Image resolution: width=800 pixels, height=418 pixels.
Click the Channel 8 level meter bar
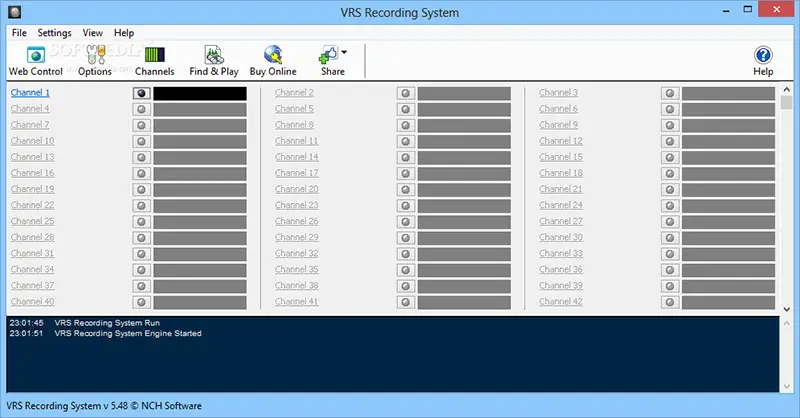[464, 126]
